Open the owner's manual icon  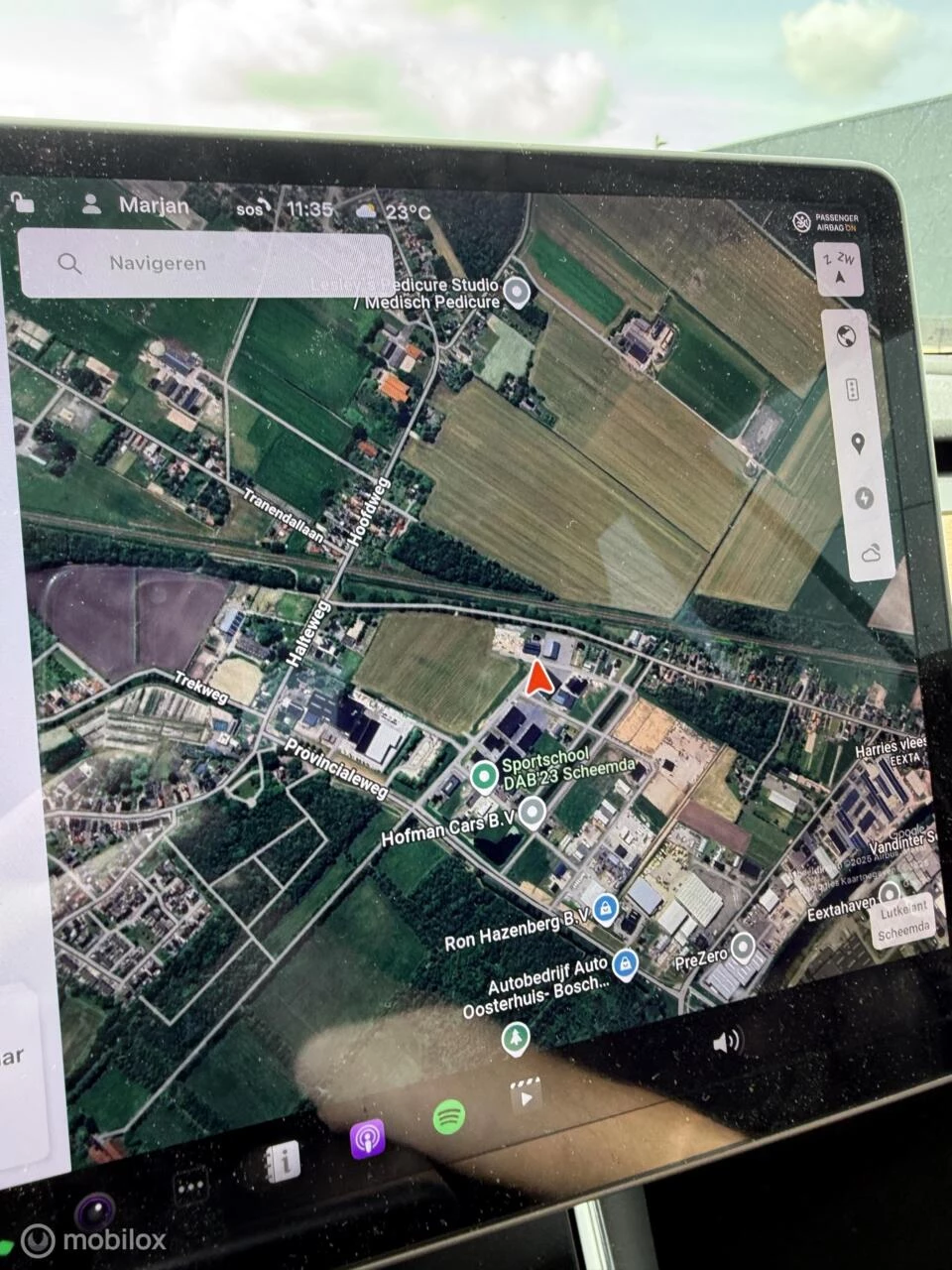point(284,1162)
